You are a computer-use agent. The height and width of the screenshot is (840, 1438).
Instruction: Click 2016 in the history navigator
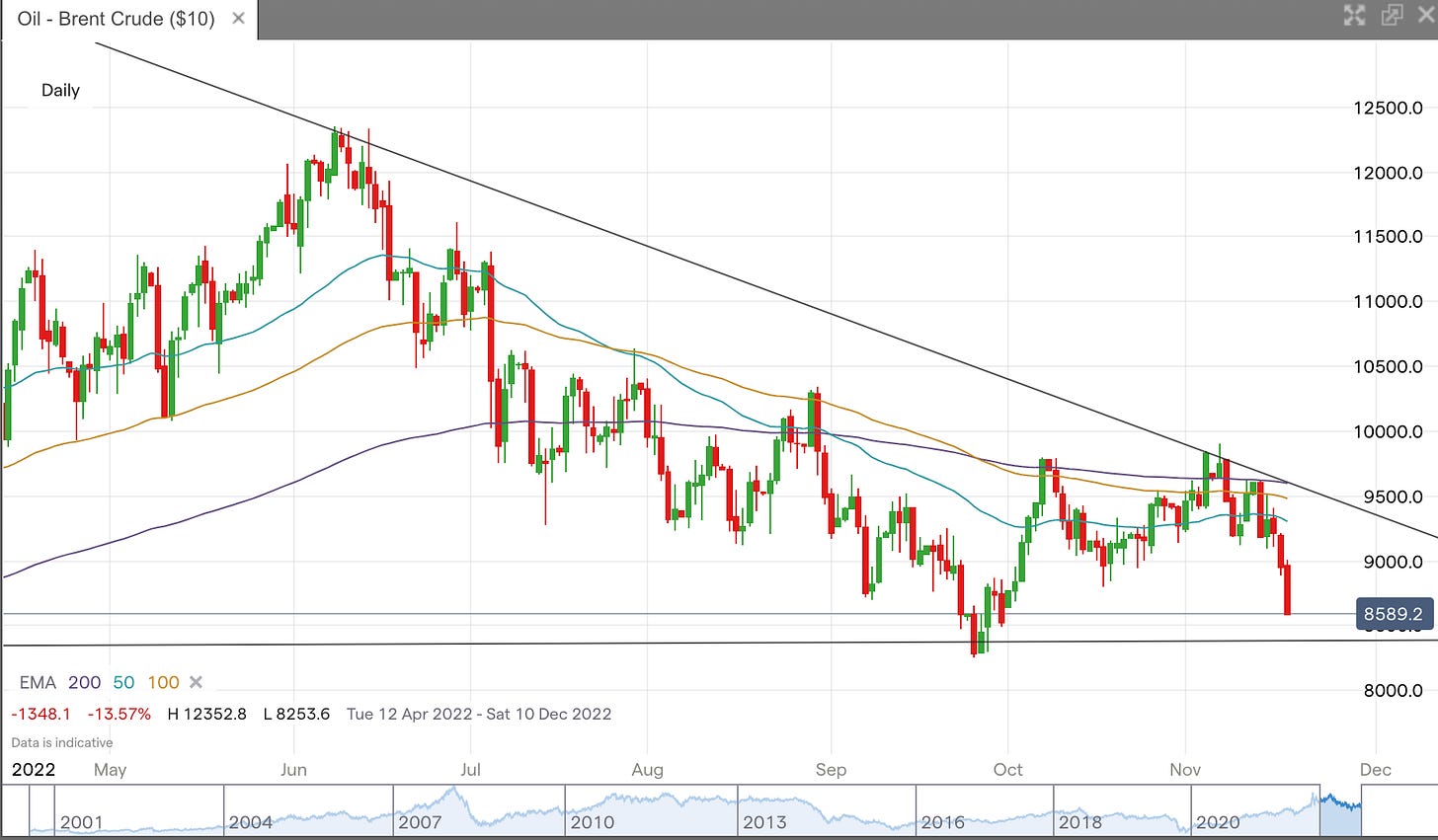pyautogui.click(x=943, y=822)
